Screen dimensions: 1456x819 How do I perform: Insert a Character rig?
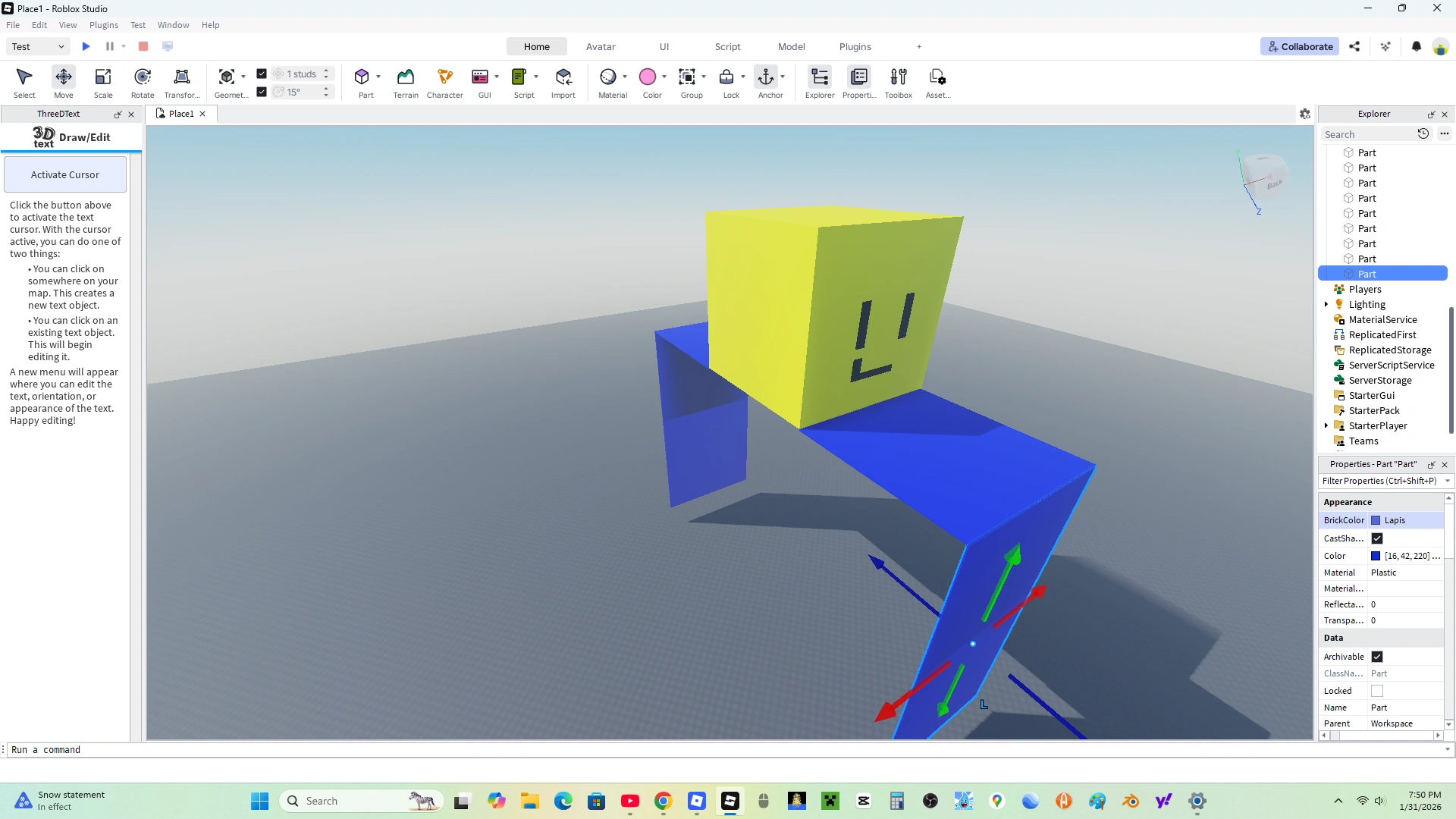point(444,77)
